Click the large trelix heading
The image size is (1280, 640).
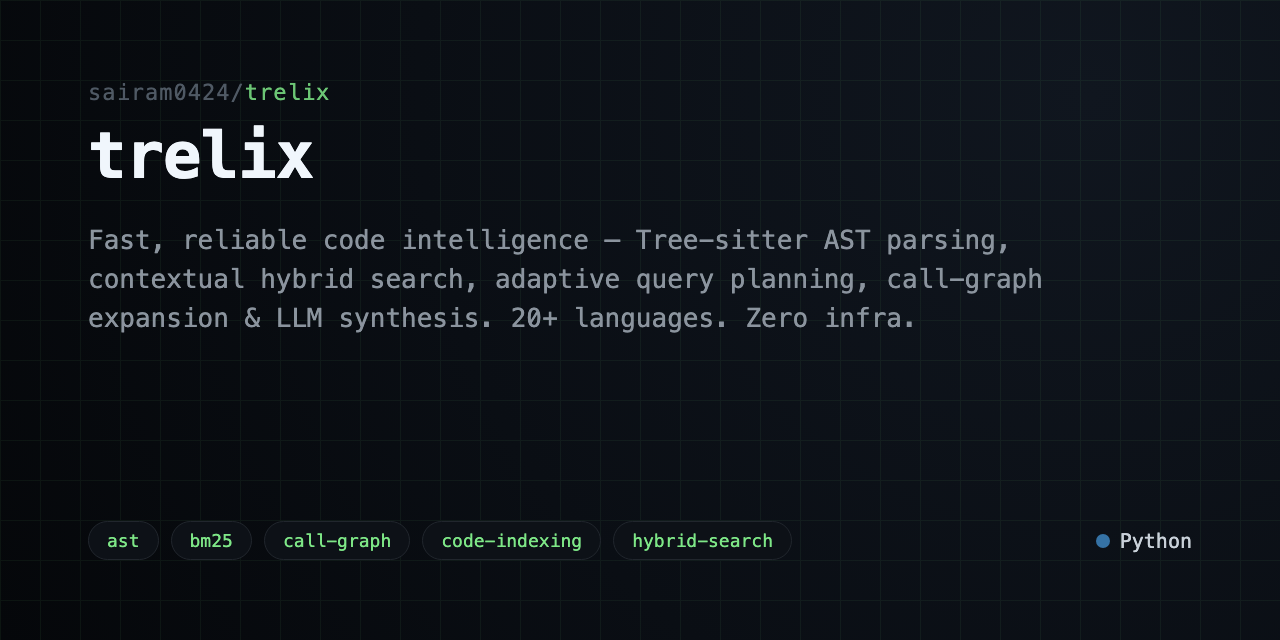201,155
